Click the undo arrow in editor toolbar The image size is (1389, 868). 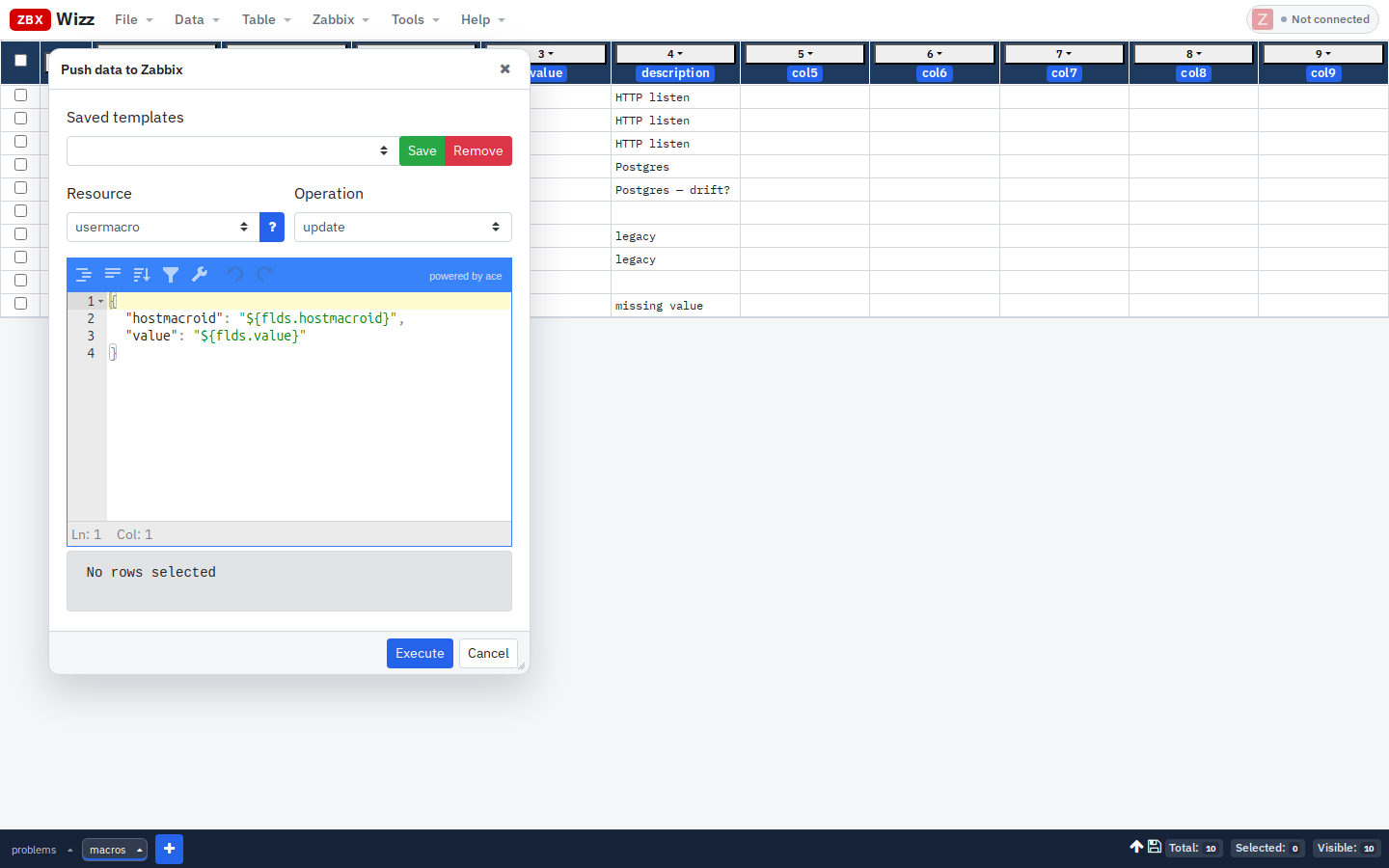234,275
